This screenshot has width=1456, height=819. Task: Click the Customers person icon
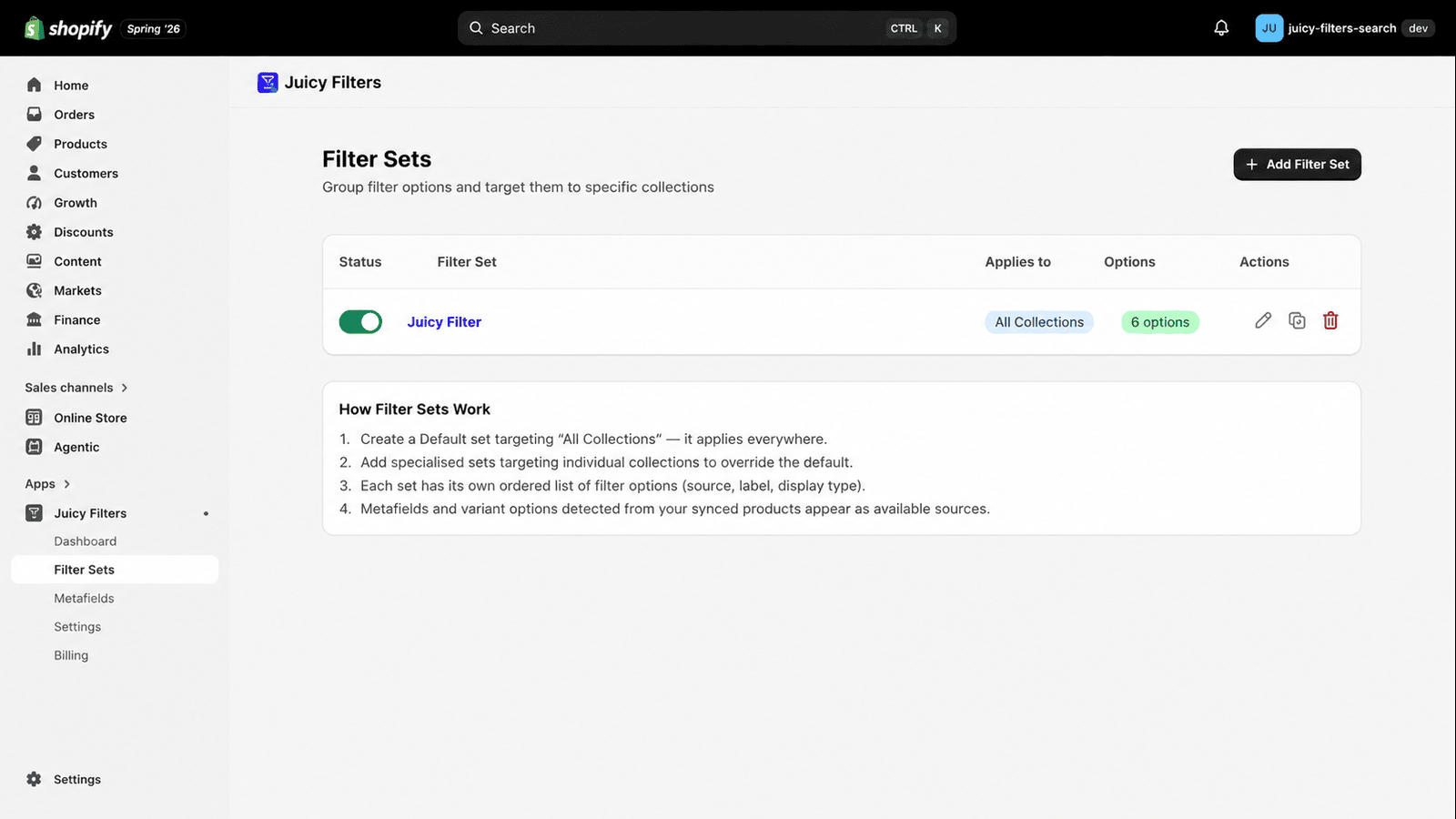(x=35, y=173)
